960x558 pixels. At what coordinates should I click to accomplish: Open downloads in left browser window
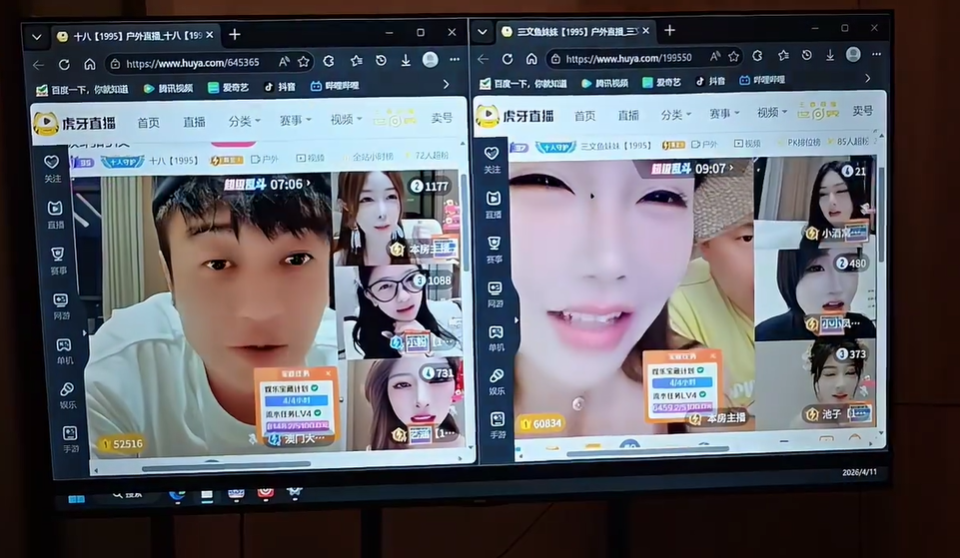[405, 60]
